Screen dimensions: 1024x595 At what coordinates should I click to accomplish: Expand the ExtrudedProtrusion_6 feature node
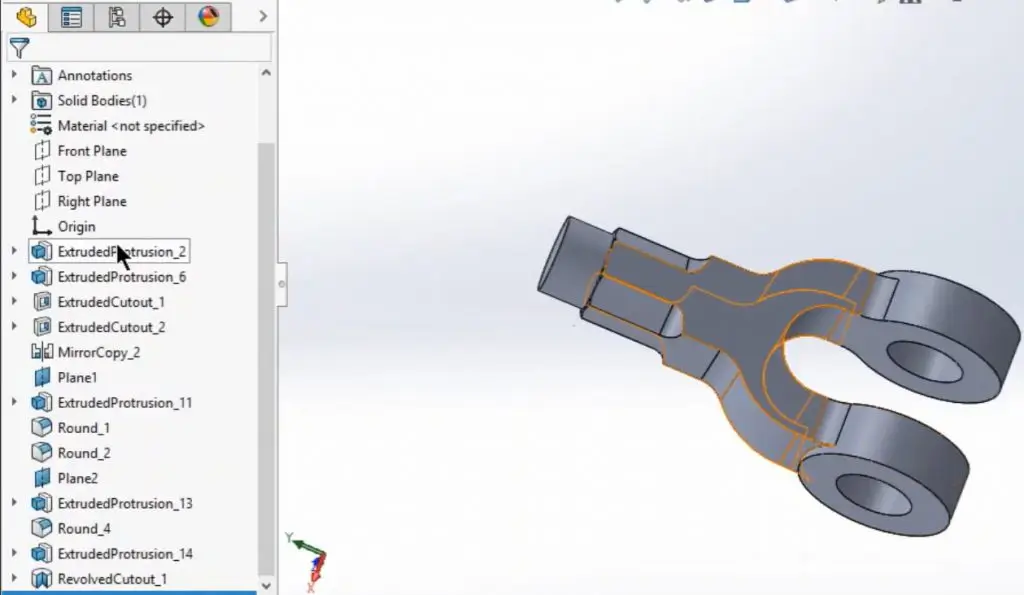click(x=14, y=276)
